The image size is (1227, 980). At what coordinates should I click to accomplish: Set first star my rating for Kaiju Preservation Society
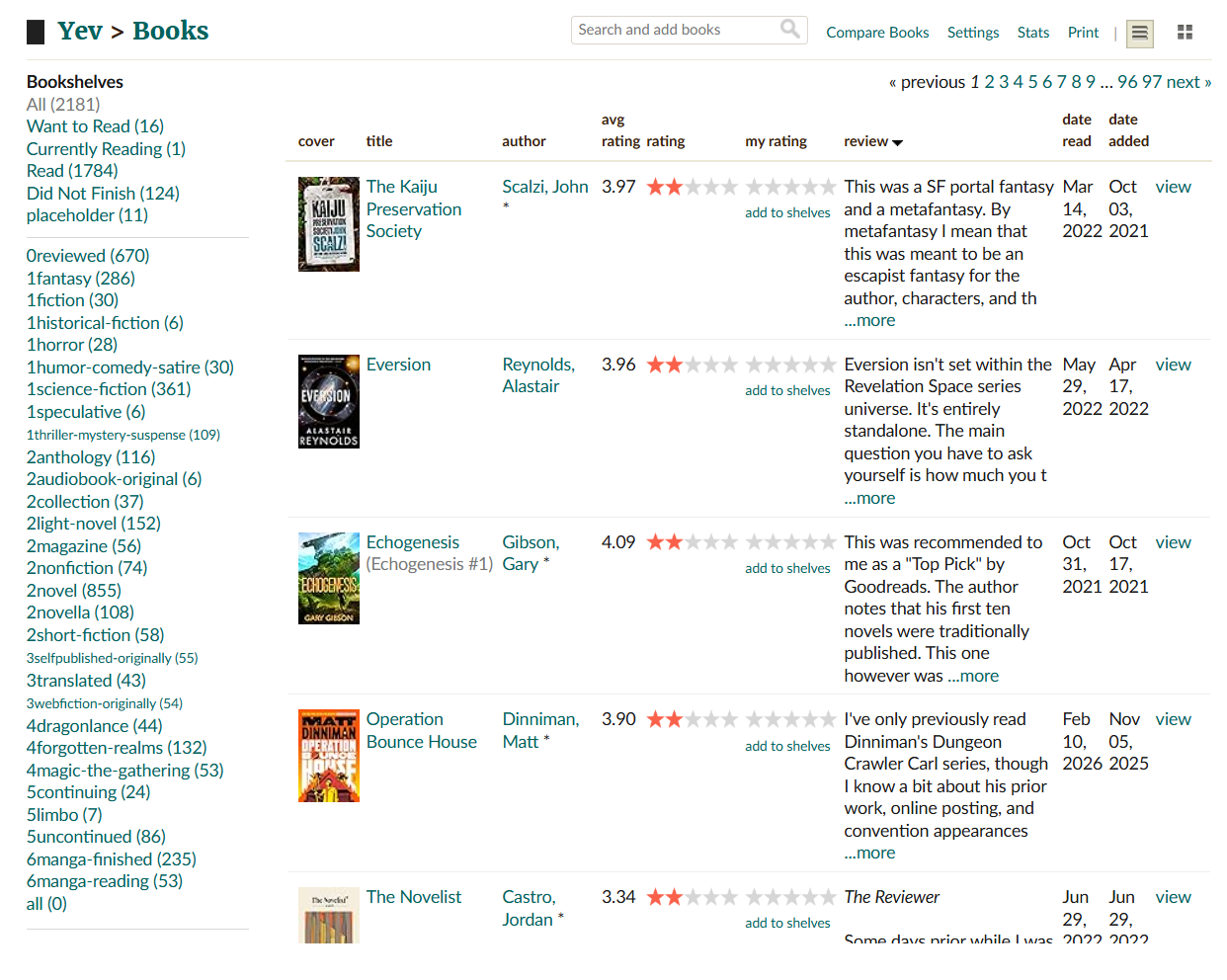tap(755, 187)
